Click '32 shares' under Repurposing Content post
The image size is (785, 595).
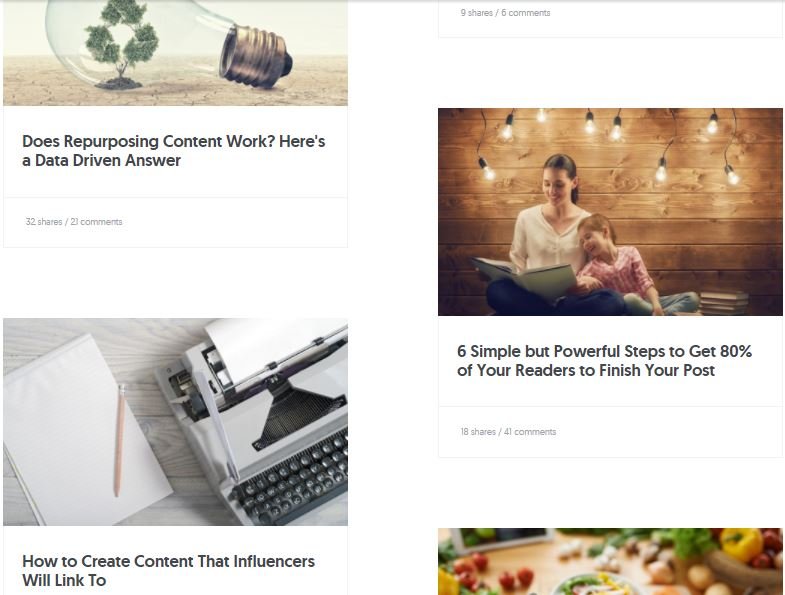pos(44,222)
